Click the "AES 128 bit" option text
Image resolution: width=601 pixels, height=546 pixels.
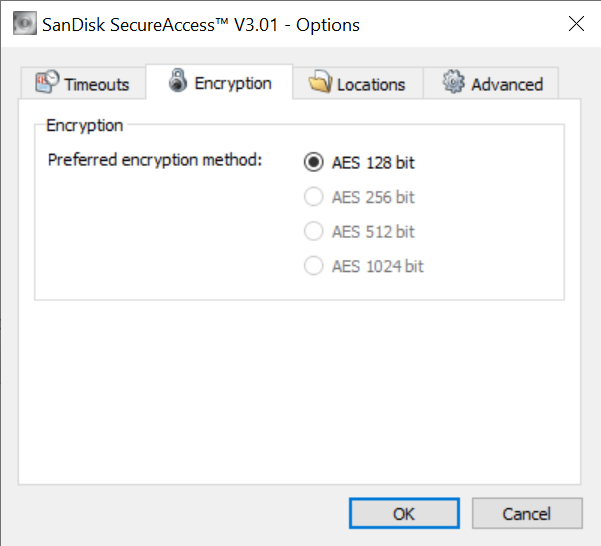click(x=373, y=162)
